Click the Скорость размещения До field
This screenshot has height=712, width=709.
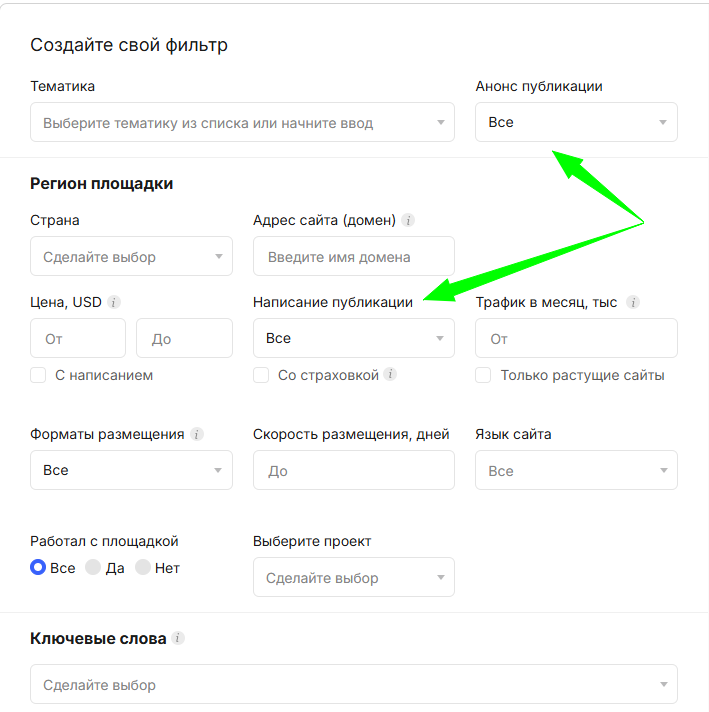(x=353, y=470)
